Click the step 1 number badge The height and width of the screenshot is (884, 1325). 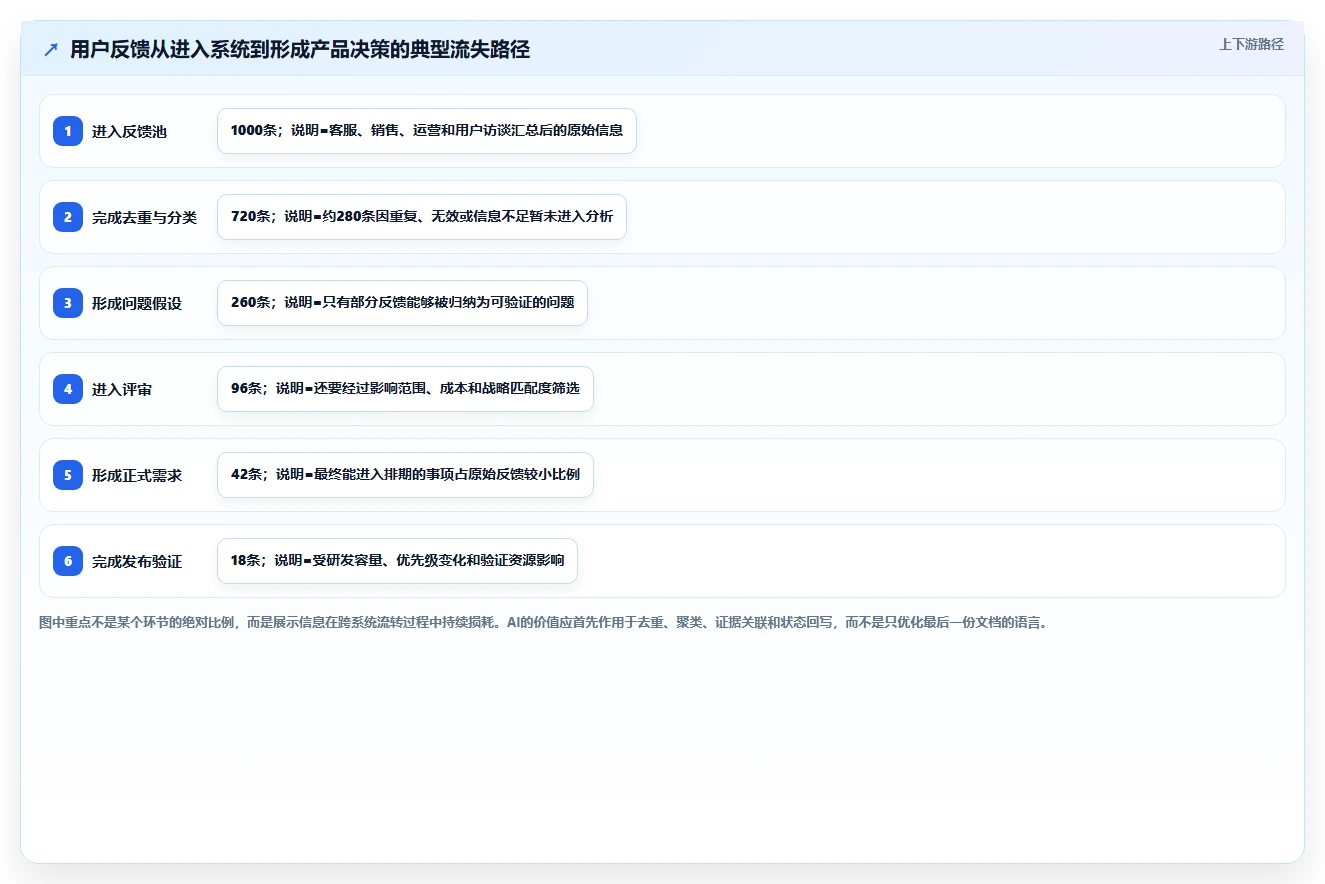(68, 131)
